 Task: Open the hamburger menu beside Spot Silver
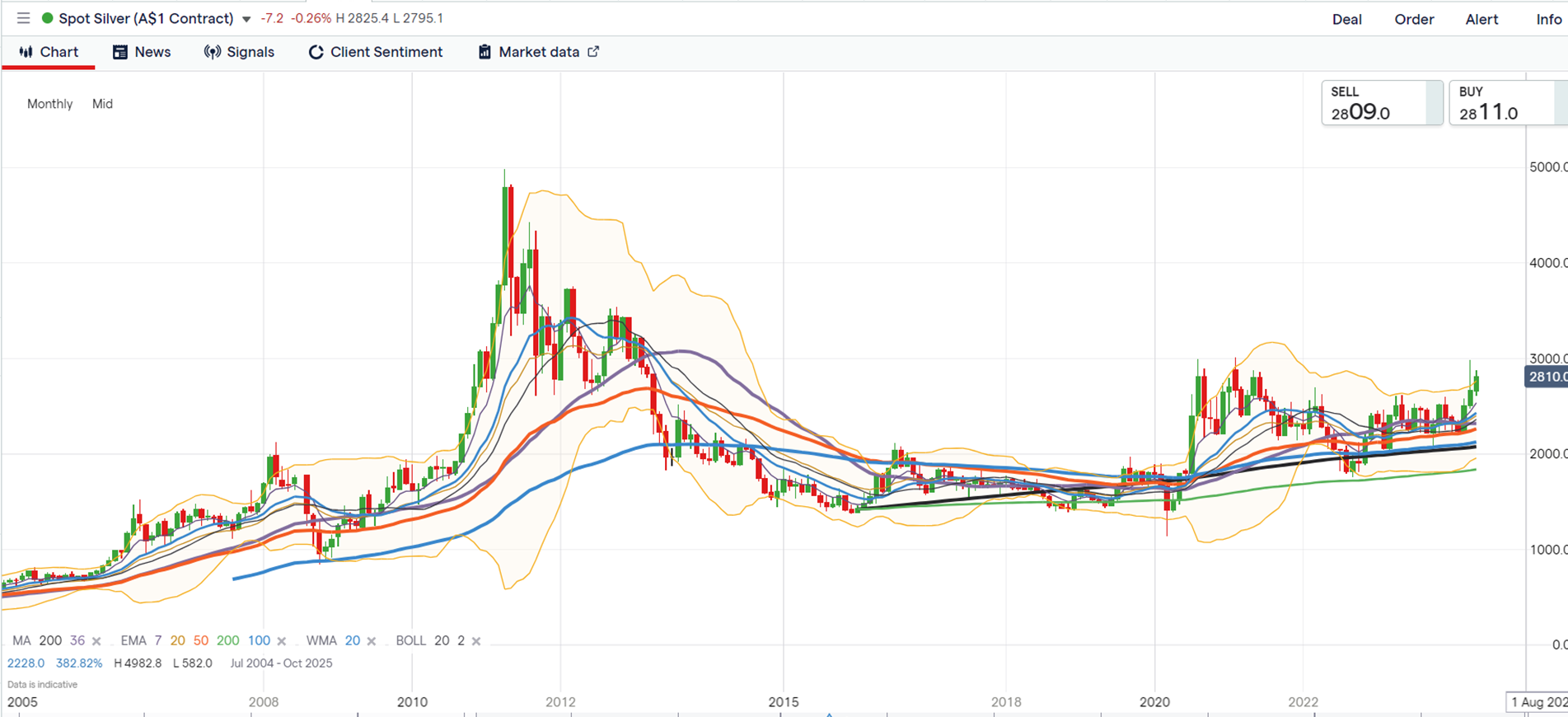point(23,18)
